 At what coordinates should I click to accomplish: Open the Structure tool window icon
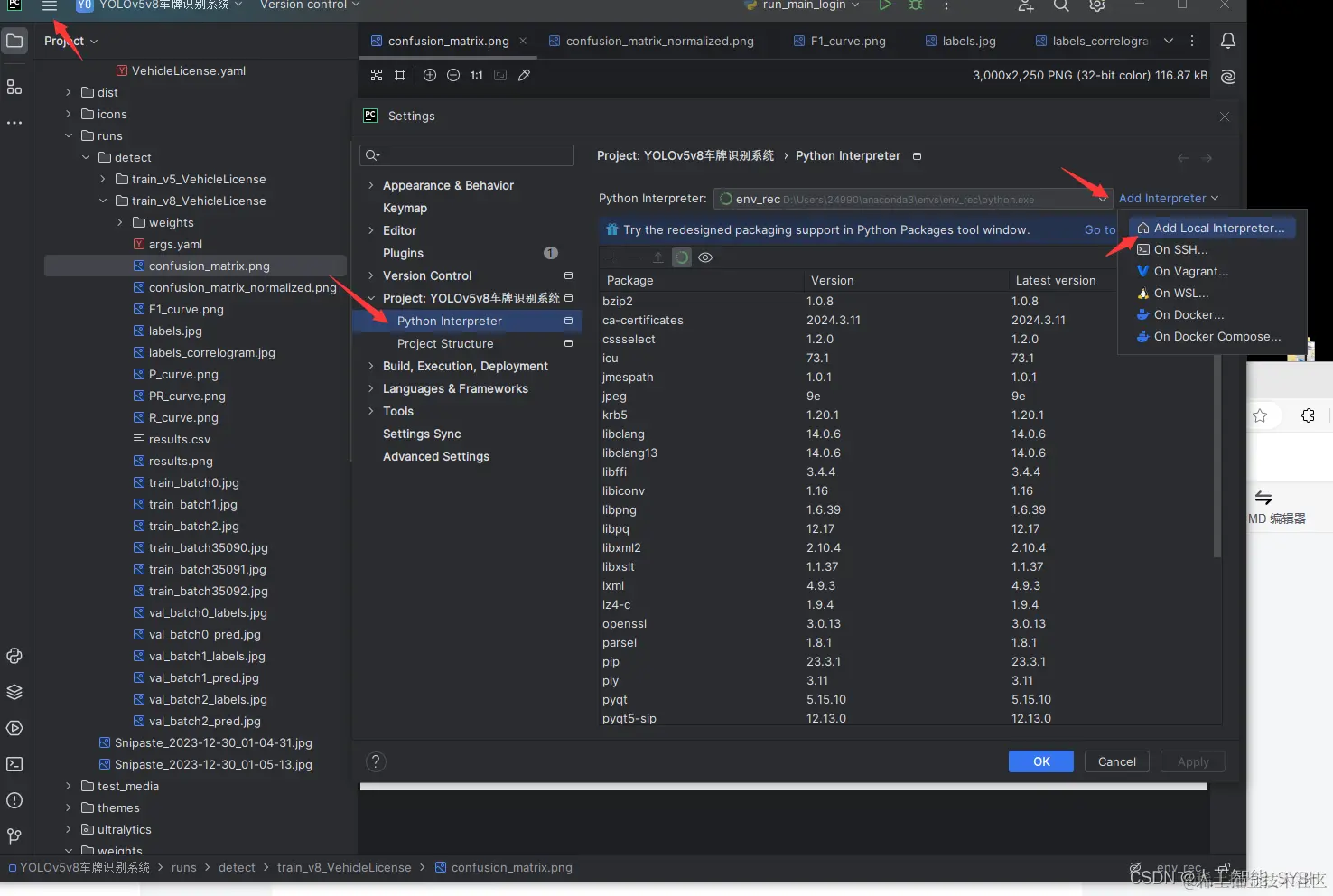point(14,87)
